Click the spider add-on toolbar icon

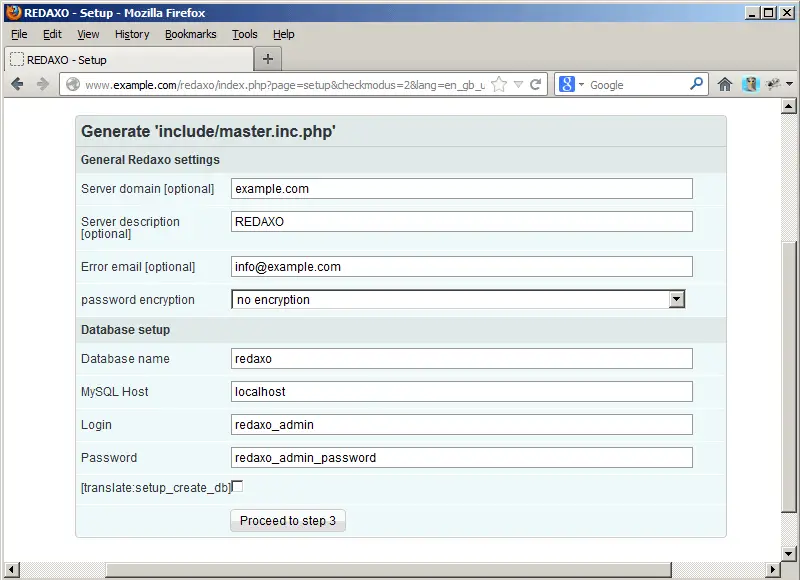(x=773, y=84)
